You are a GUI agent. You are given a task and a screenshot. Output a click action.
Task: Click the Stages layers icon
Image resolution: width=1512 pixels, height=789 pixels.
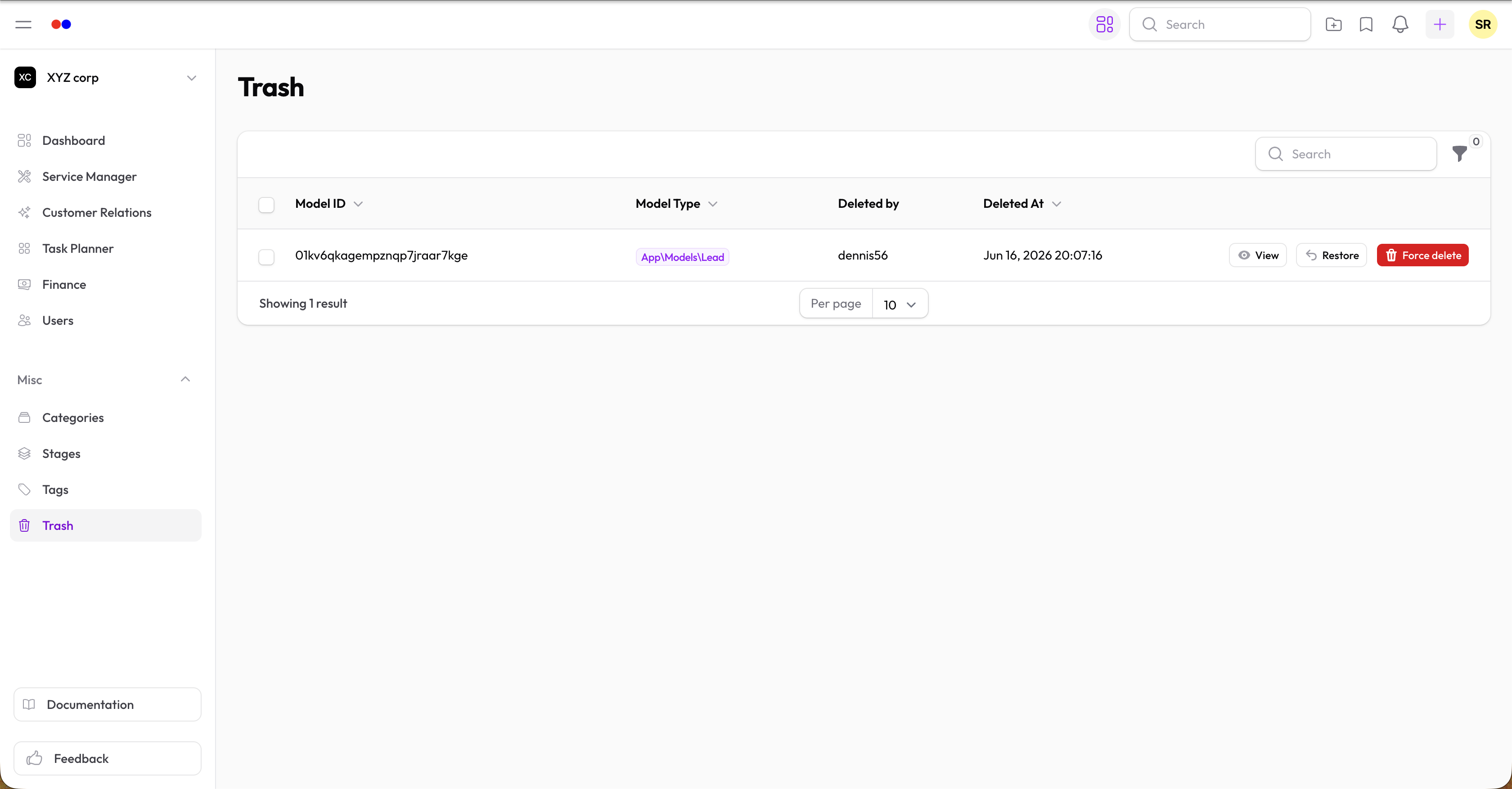point(24,453)
